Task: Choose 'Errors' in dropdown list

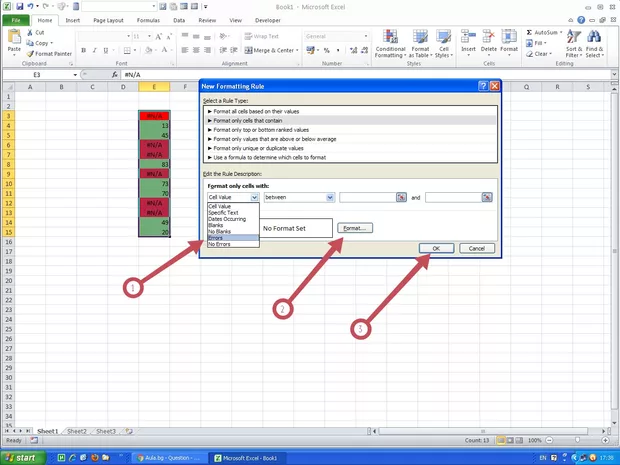Action: 233,238
